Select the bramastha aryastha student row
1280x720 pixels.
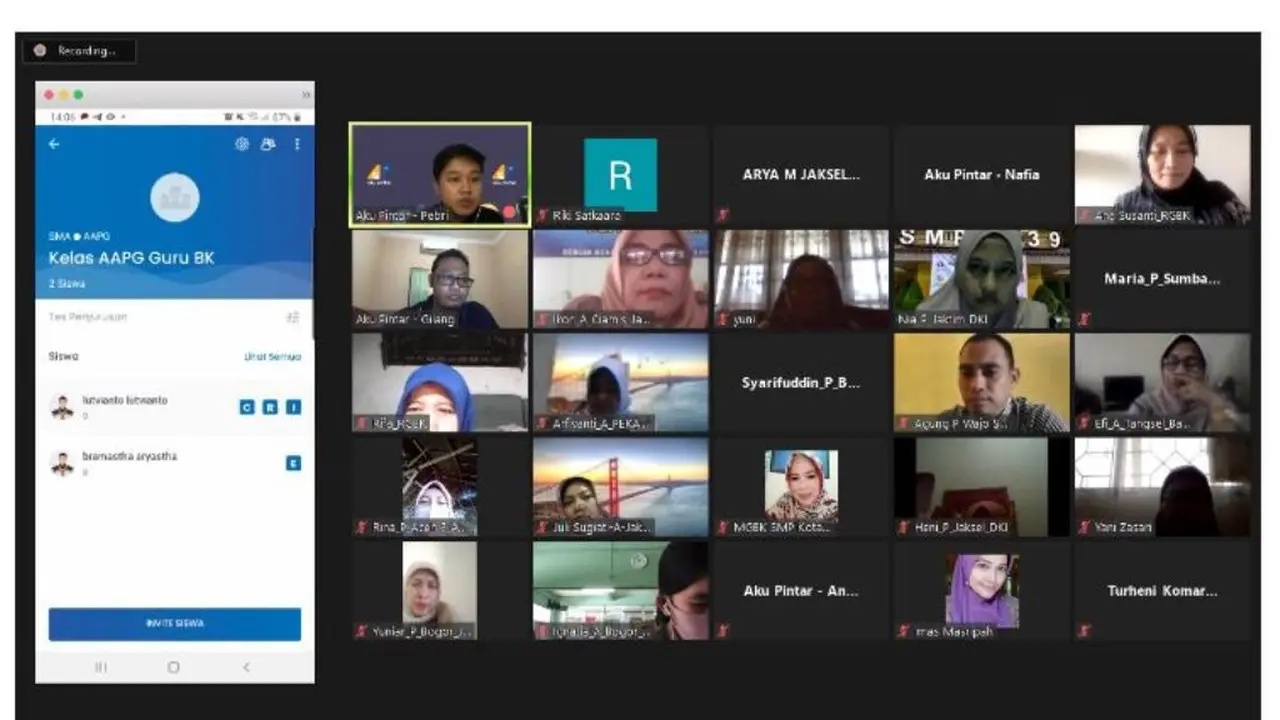[175, 463]
